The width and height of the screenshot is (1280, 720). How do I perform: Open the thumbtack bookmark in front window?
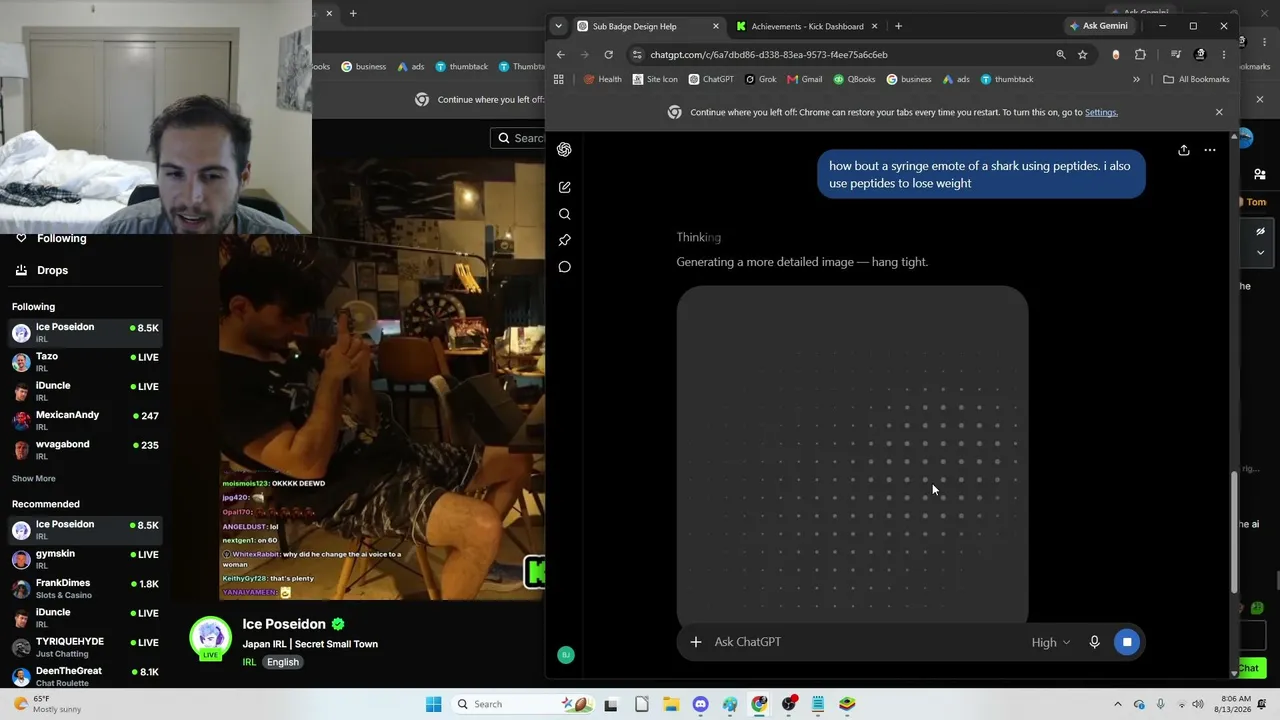click(x=1007, y=79)
